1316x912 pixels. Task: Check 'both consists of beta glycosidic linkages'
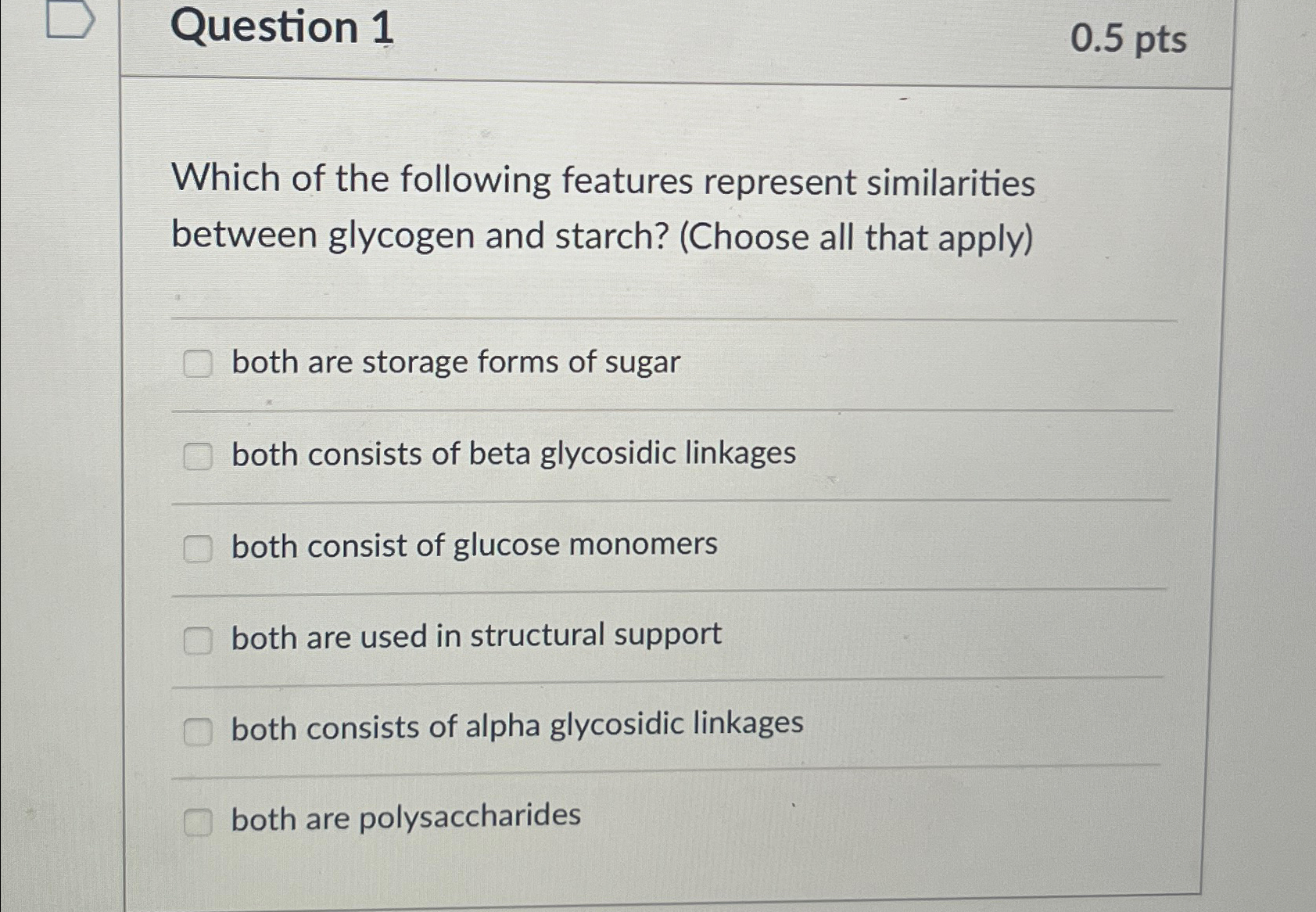tap(199, 454)
